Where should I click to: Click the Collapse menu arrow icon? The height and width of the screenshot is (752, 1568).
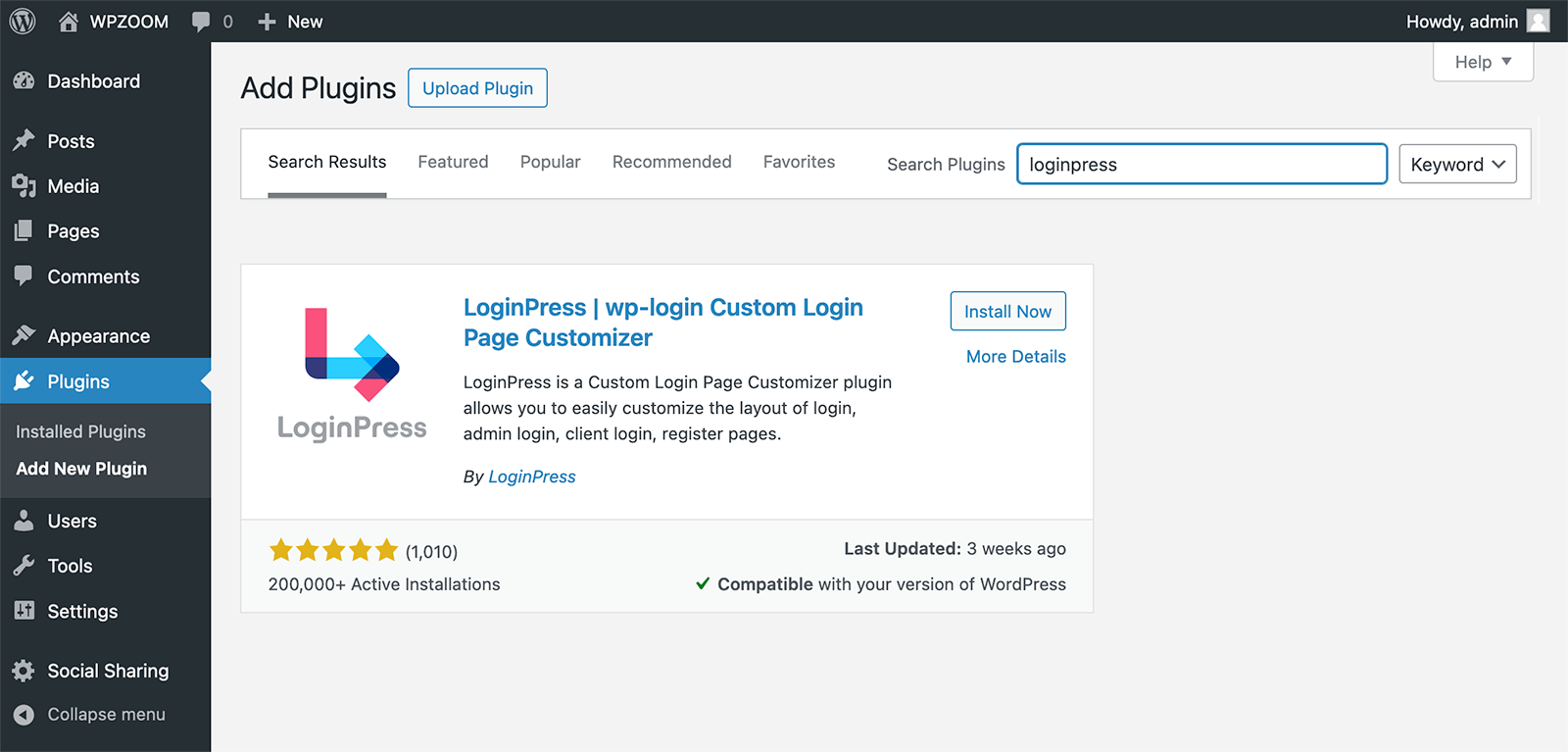[24, 715]
